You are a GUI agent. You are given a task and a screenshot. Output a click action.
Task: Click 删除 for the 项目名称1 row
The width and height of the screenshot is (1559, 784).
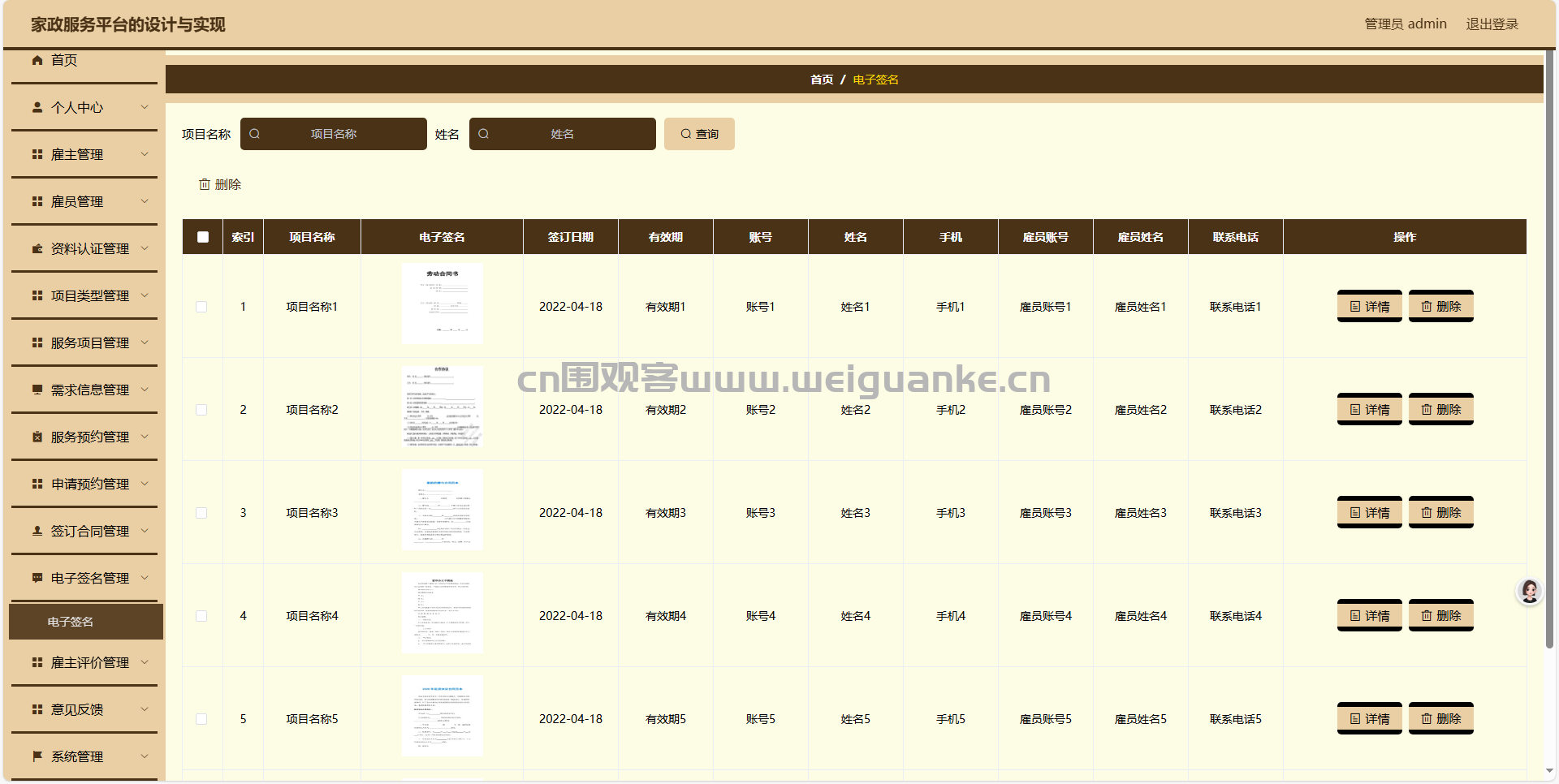click(1441, 307)
